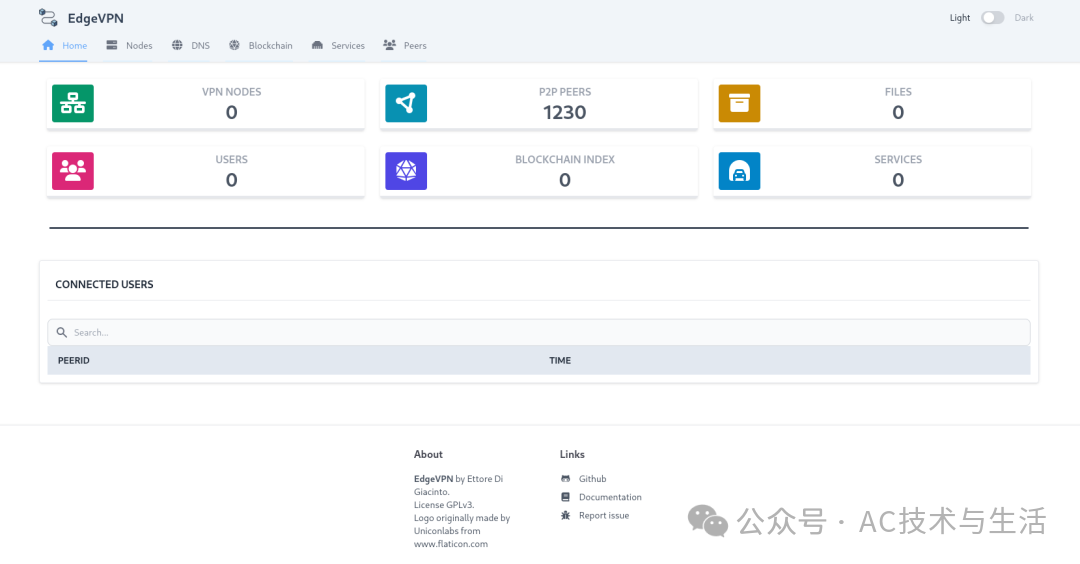
Task: Click the purple Blockchain Index icon
Action: (406, 171)
